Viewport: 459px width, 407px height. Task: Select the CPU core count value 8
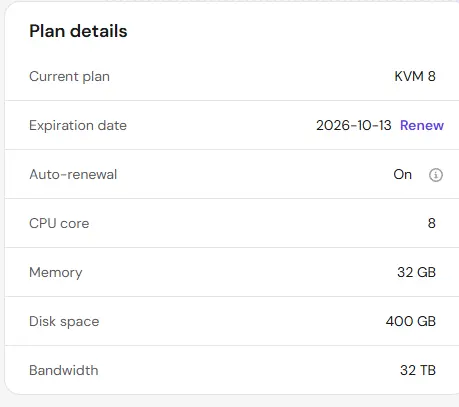coord(432,223)
